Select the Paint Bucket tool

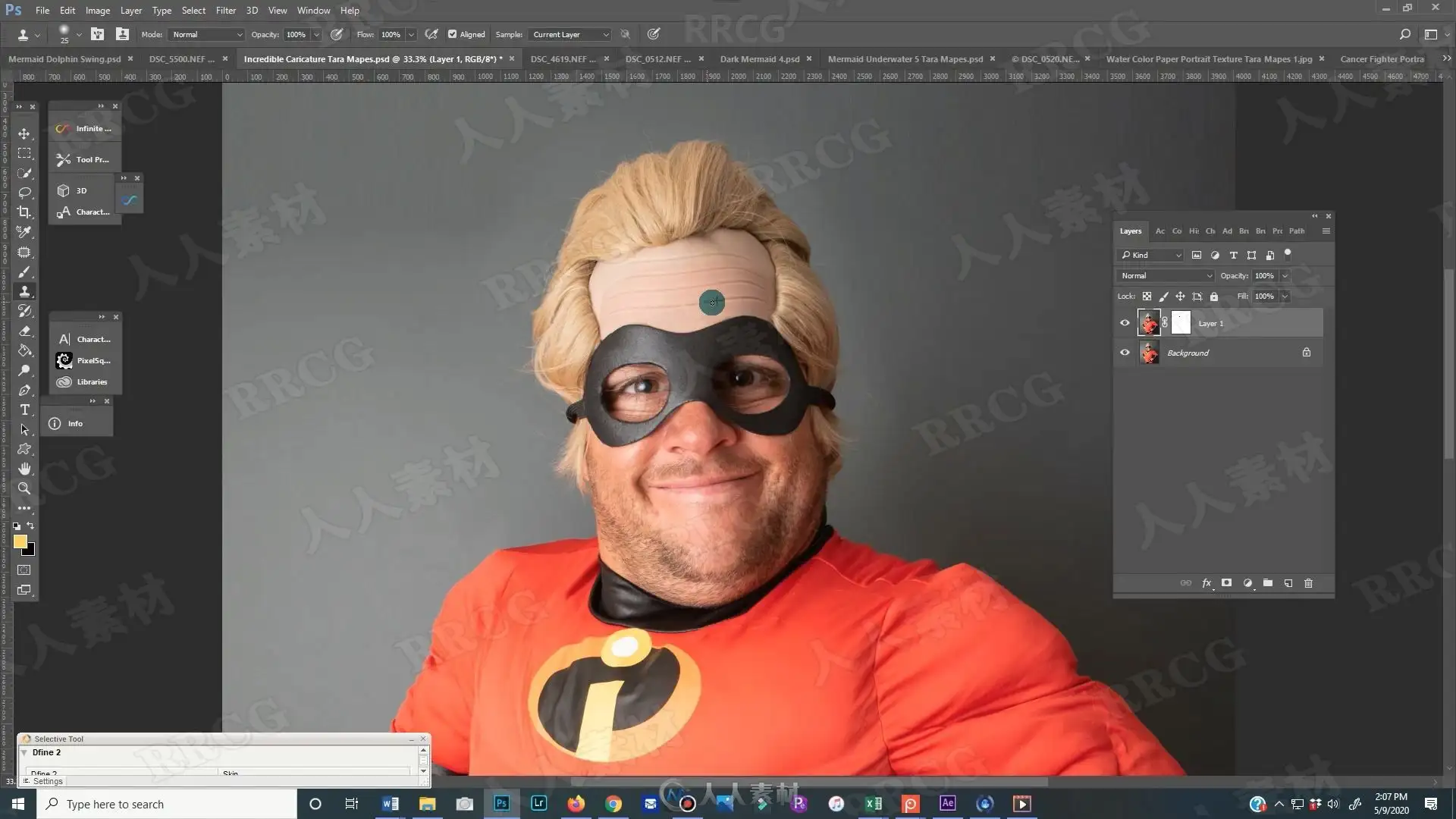[x=24, y=350]
